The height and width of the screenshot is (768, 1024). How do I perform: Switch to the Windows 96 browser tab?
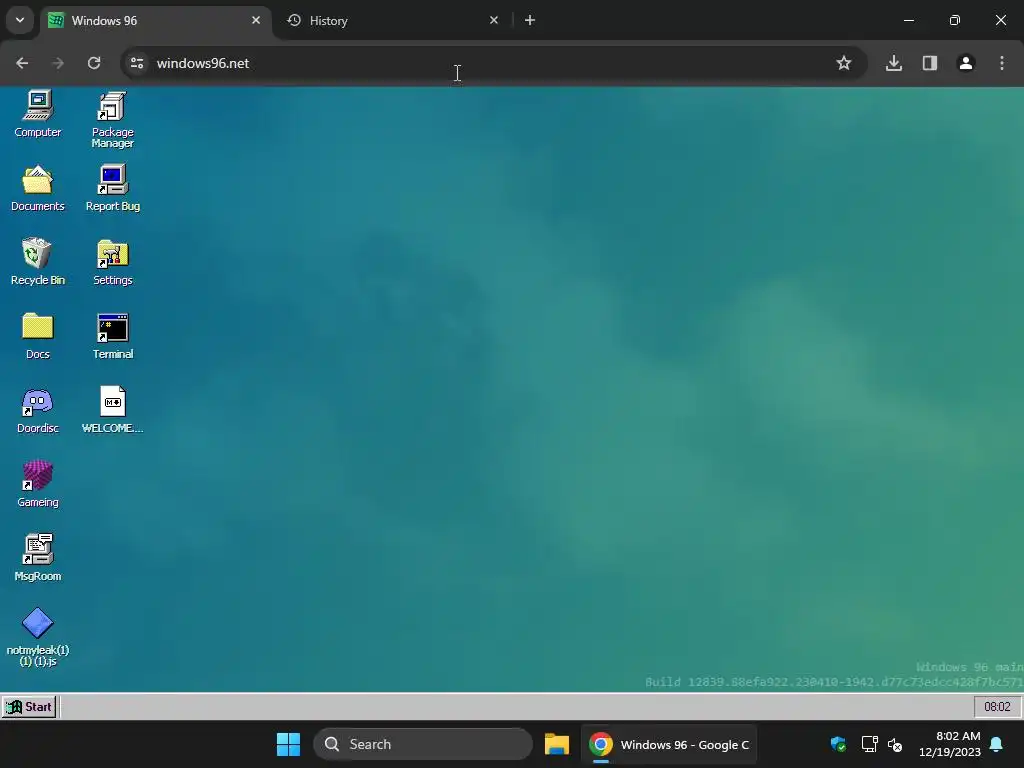pyautogui.click(x=157, y=21)
